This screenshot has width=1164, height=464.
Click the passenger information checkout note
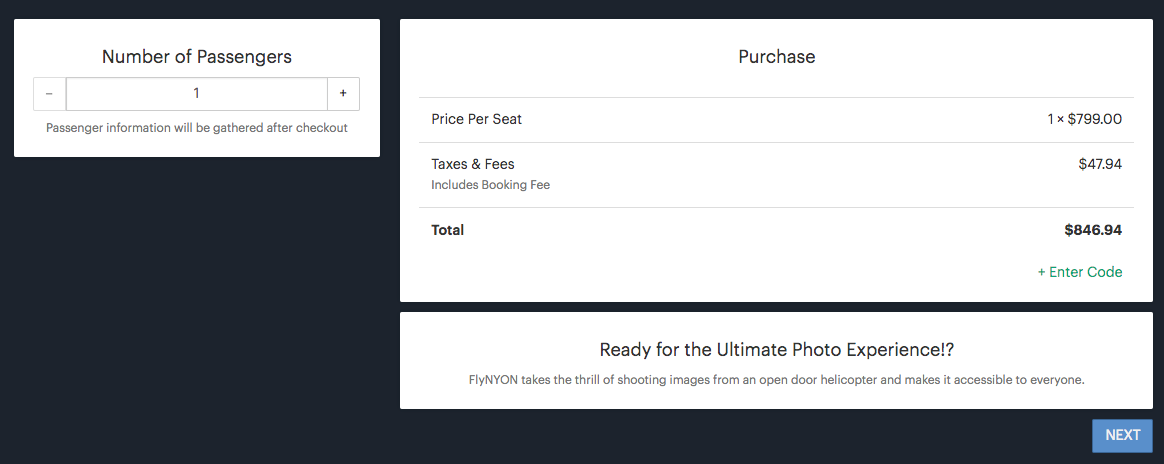[197, 128]
